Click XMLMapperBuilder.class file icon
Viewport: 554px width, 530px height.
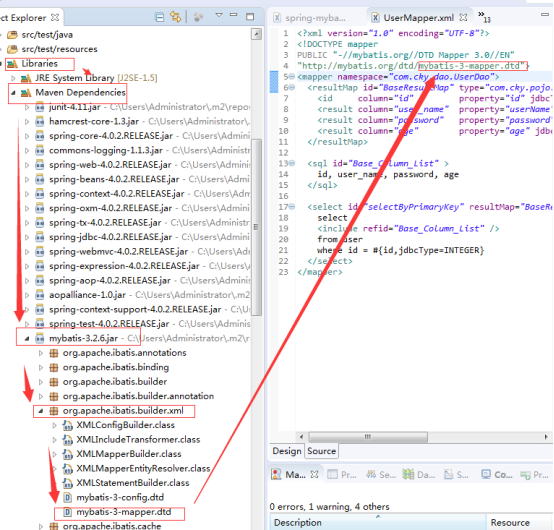coord(67,454)
